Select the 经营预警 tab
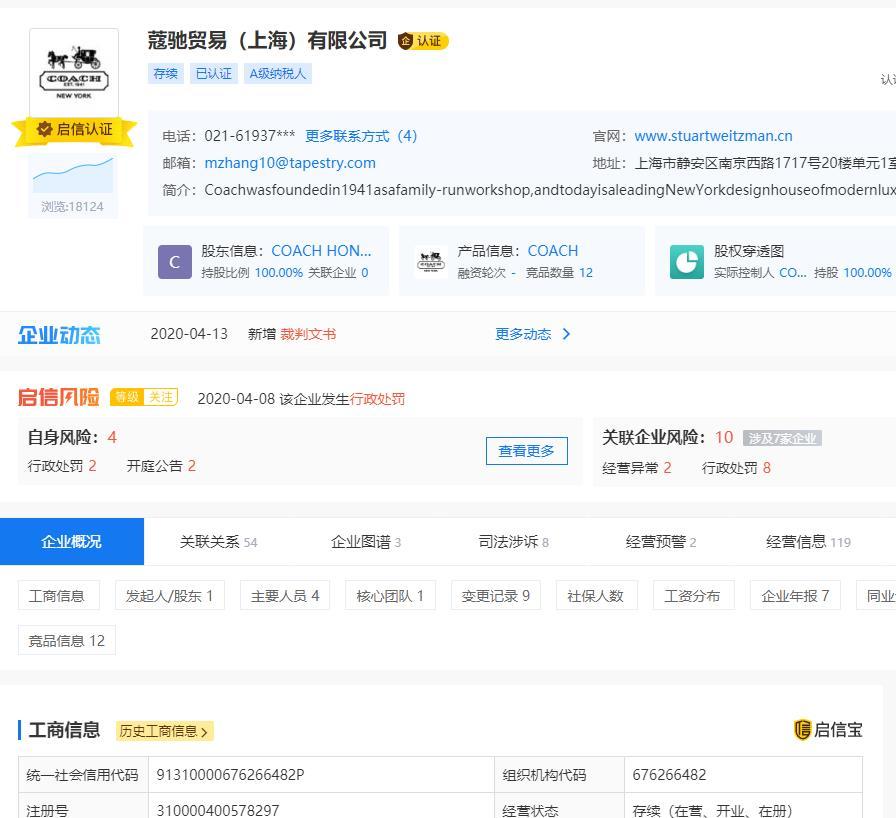Image resolution: width=896 pixels, height=818 pixels. pos(660,542)
